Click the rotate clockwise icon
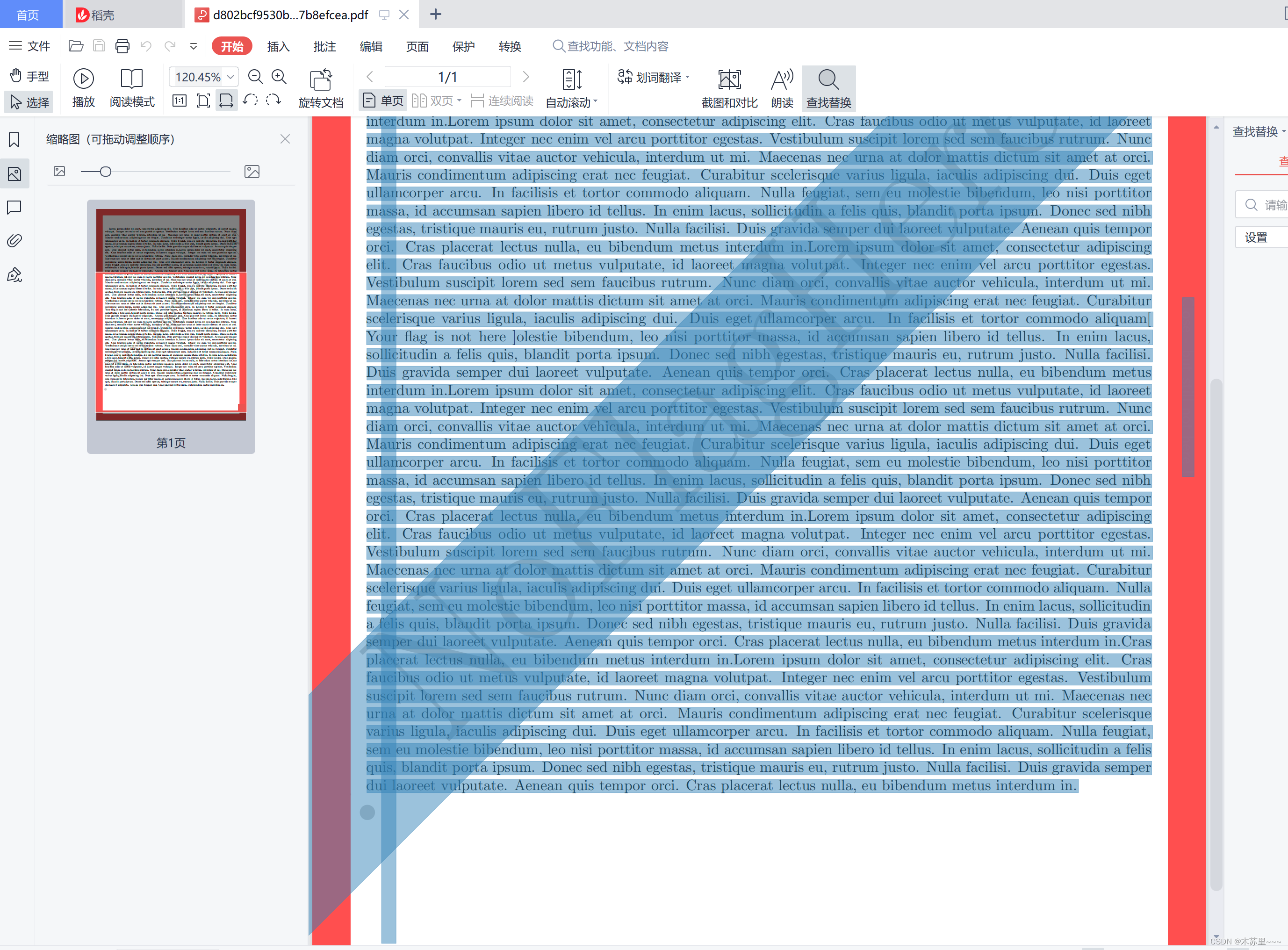The width and height of the screenshot is (1288, 950). coord(273,100)
